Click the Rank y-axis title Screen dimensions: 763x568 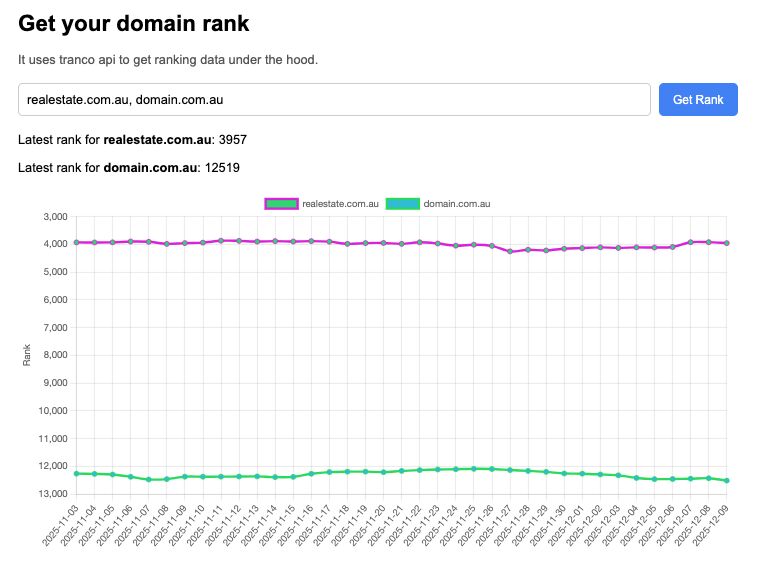pyautogui.click(x=27, y=355)
